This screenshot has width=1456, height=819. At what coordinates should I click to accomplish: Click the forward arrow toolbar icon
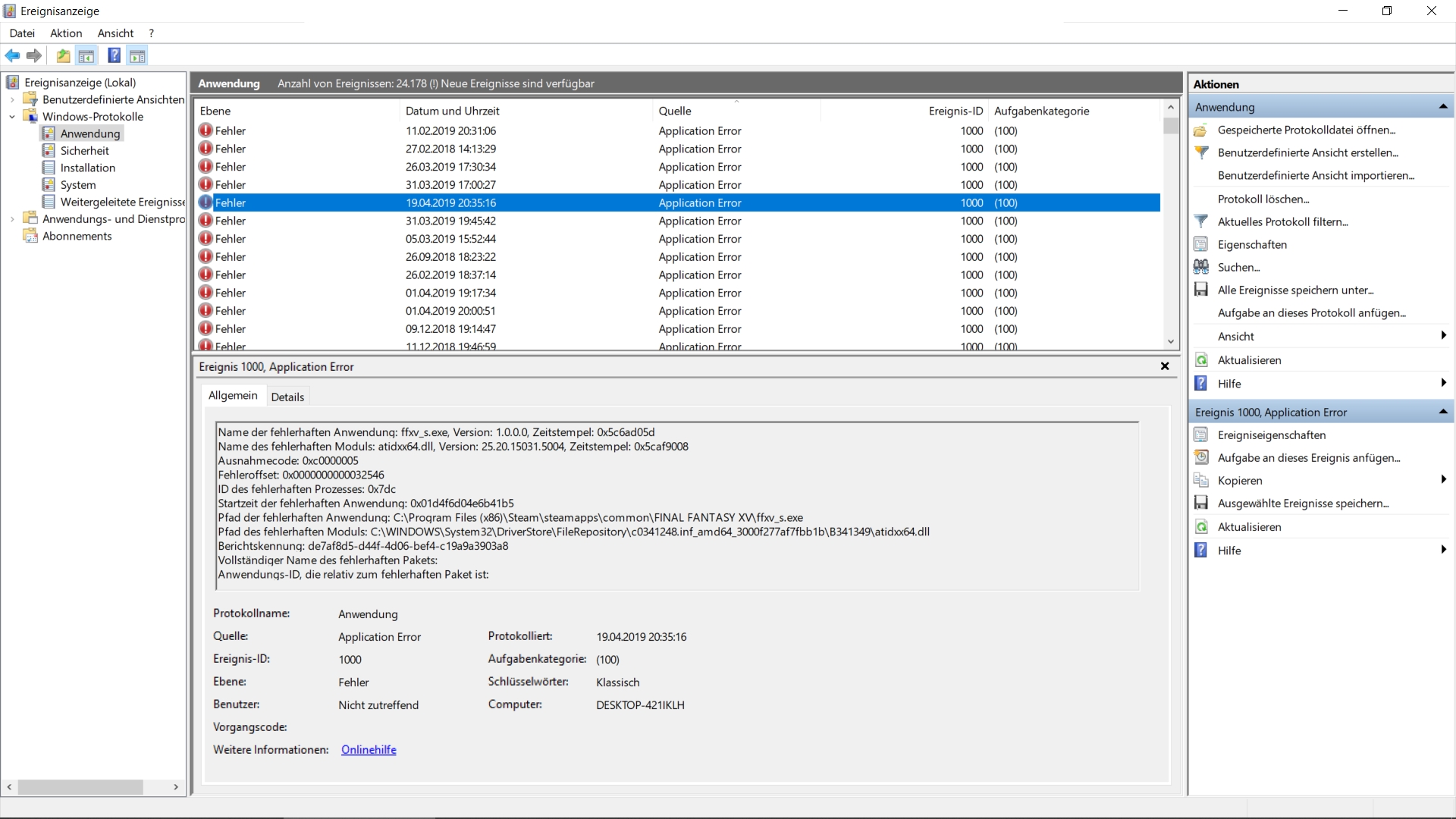pos(34,55)
